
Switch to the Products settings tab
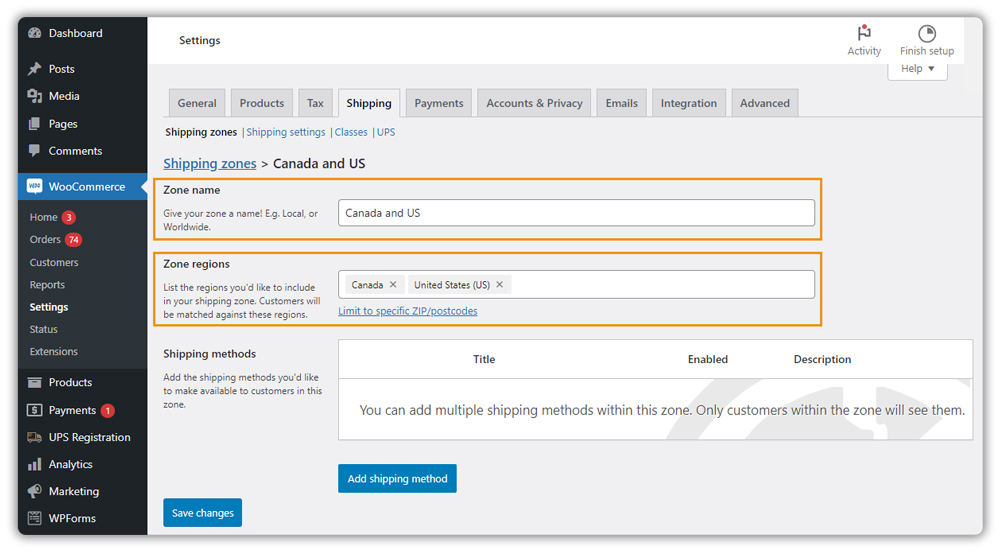tap(261, 103)
